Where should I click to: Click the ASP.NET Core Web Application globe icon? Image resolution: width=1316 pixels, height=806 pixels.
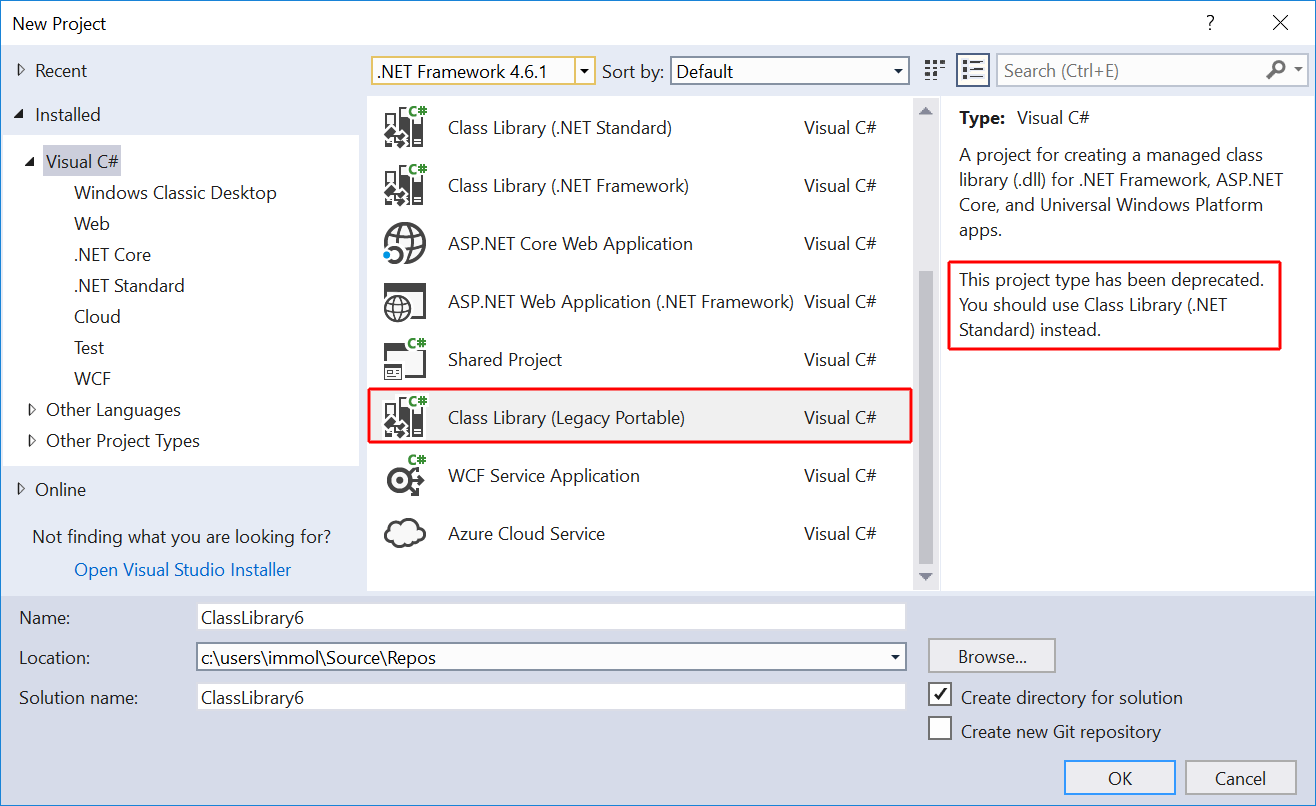[x=405, y=243]
